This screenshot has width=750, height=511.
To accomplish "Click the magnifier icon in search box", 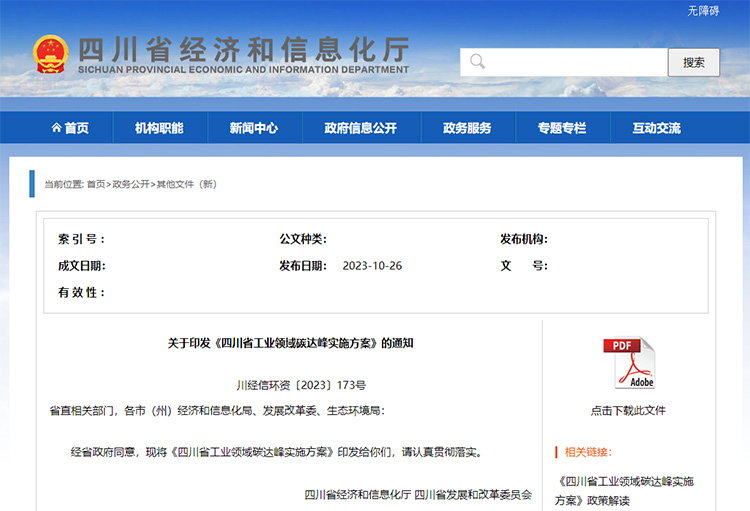I will 478,62.
